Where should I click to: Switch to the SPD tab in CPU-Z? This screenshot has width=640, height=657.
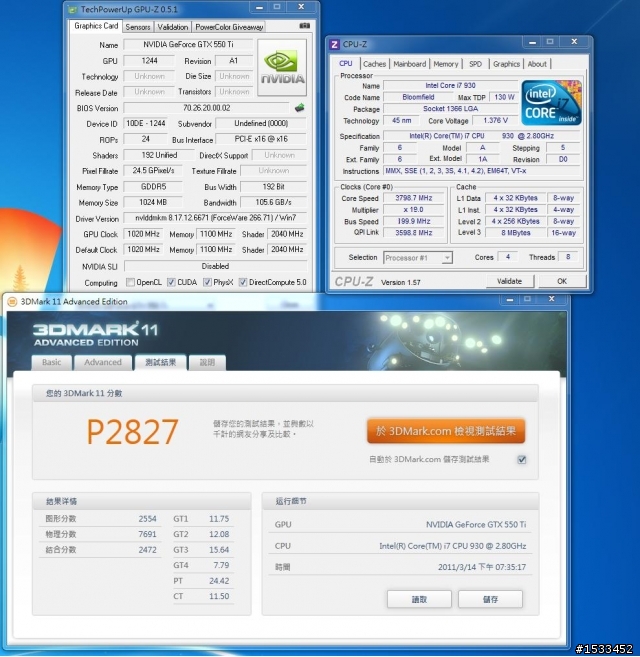click(475, 64)
